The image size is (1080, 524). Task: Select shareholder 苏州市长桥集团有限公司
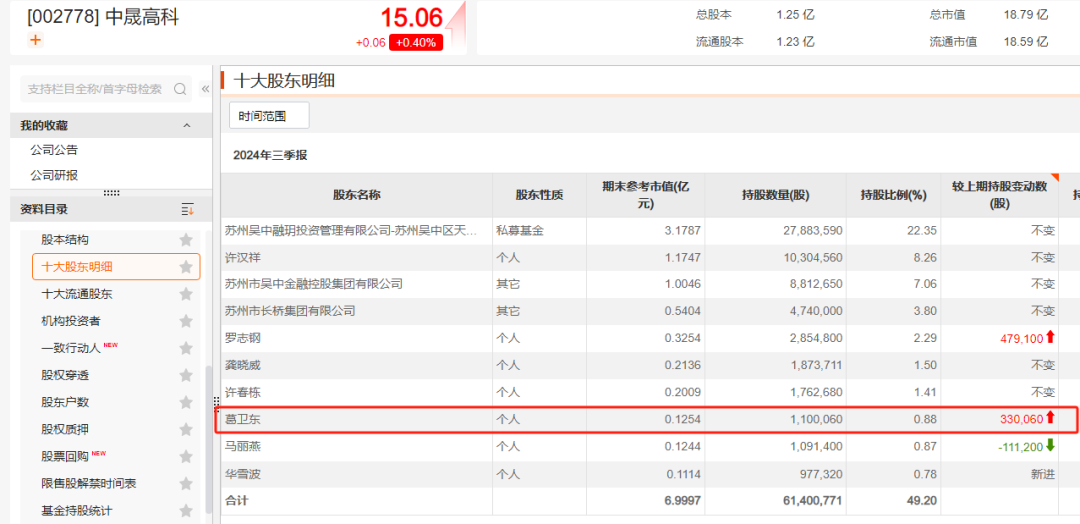click(290, 311)
